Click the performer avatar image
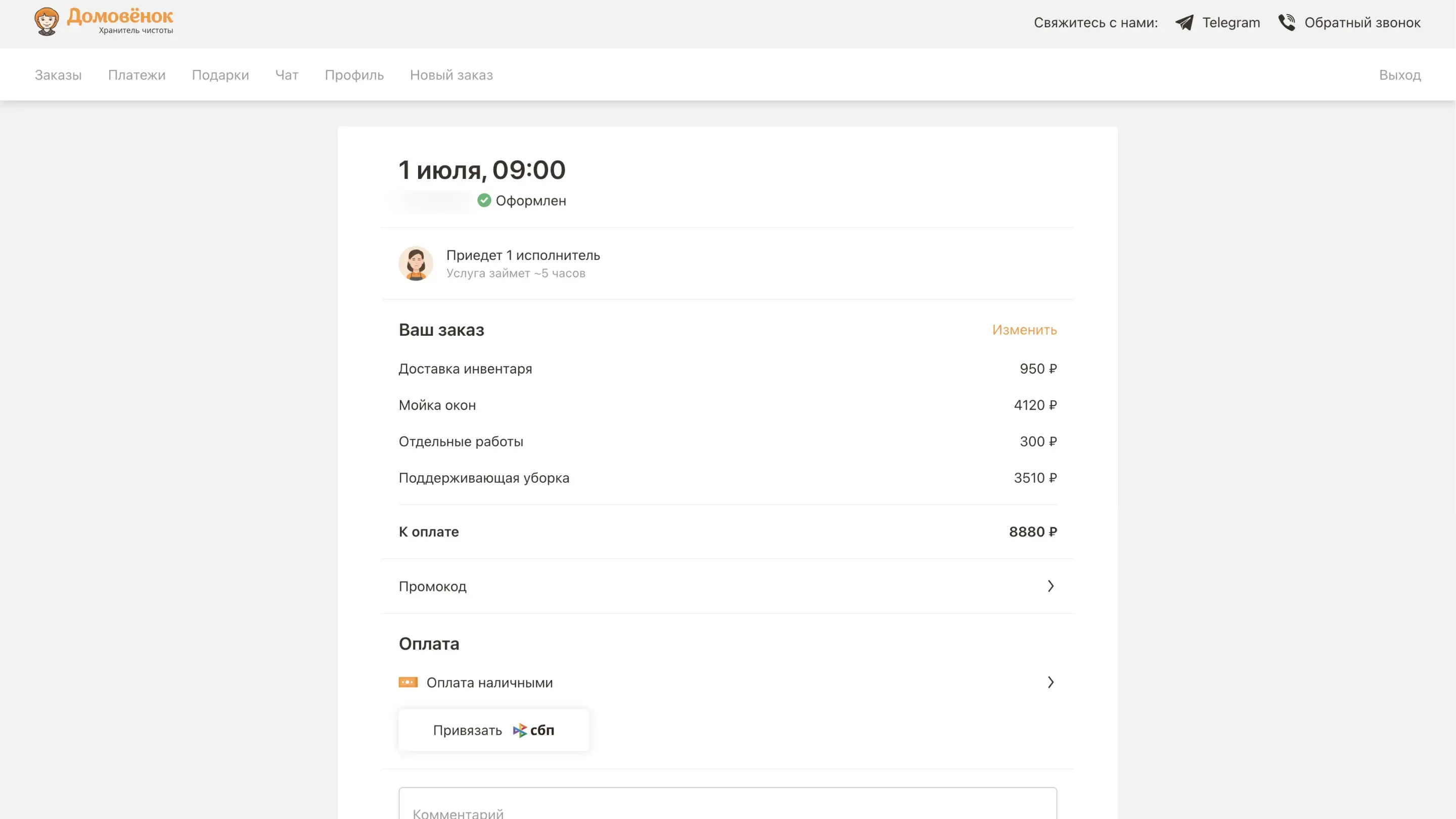1456x819 pixels. (x=416, y=263)
